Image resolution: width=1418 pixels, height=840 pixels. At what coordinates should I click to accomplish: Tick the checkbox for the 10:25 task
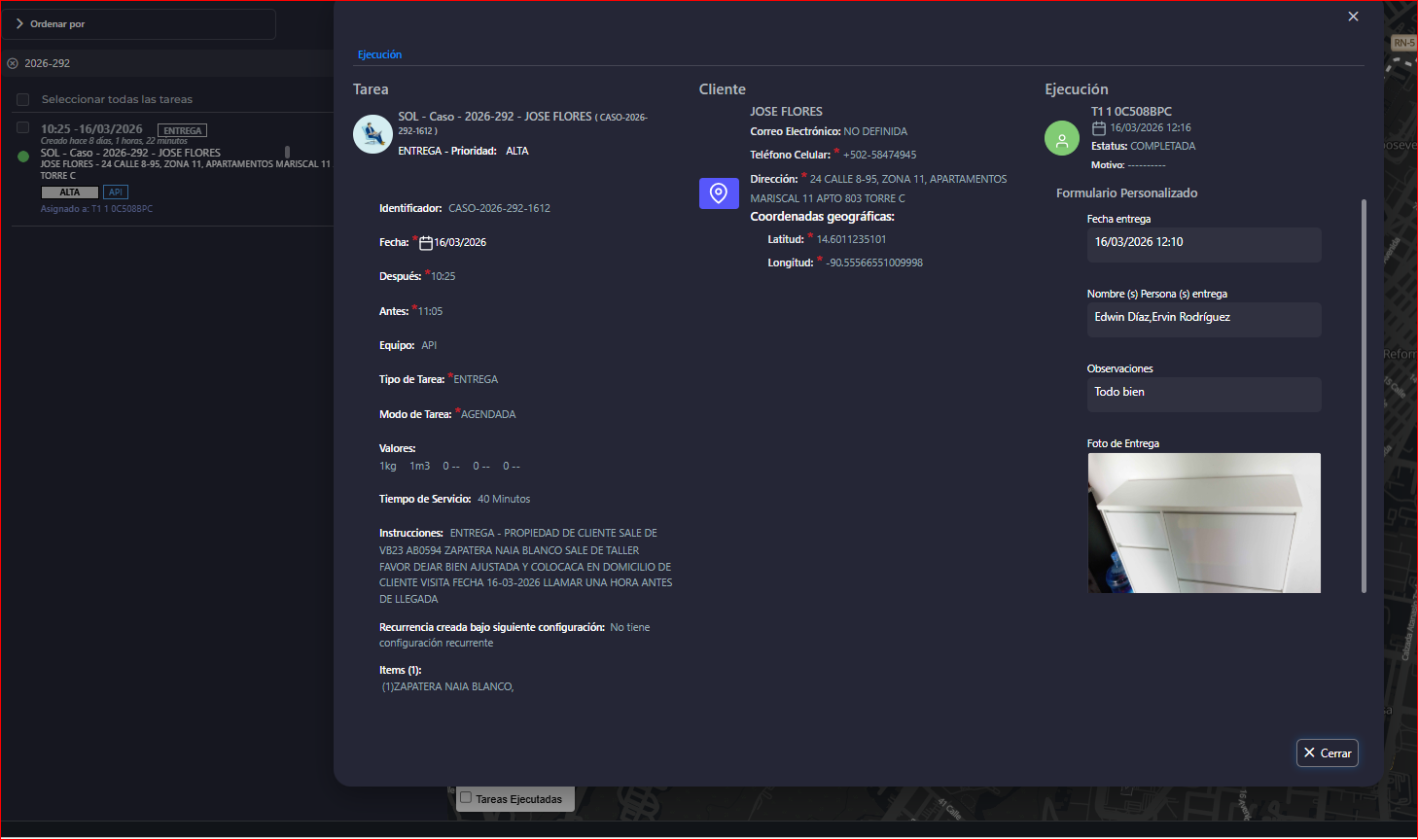coord(23,128)
